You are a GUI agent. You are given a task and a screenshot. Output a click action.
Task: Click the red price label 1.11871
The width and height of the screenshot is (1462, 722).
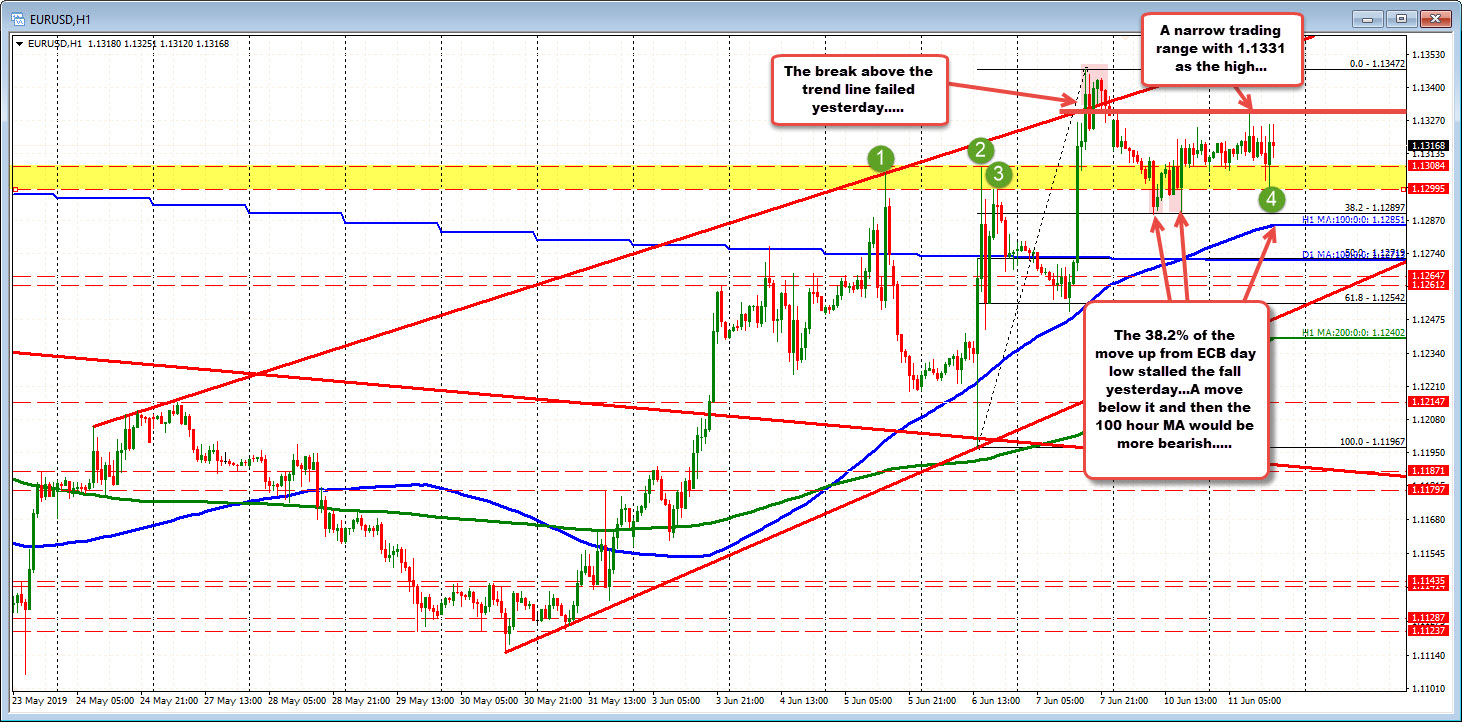[x=1427, y=470]
